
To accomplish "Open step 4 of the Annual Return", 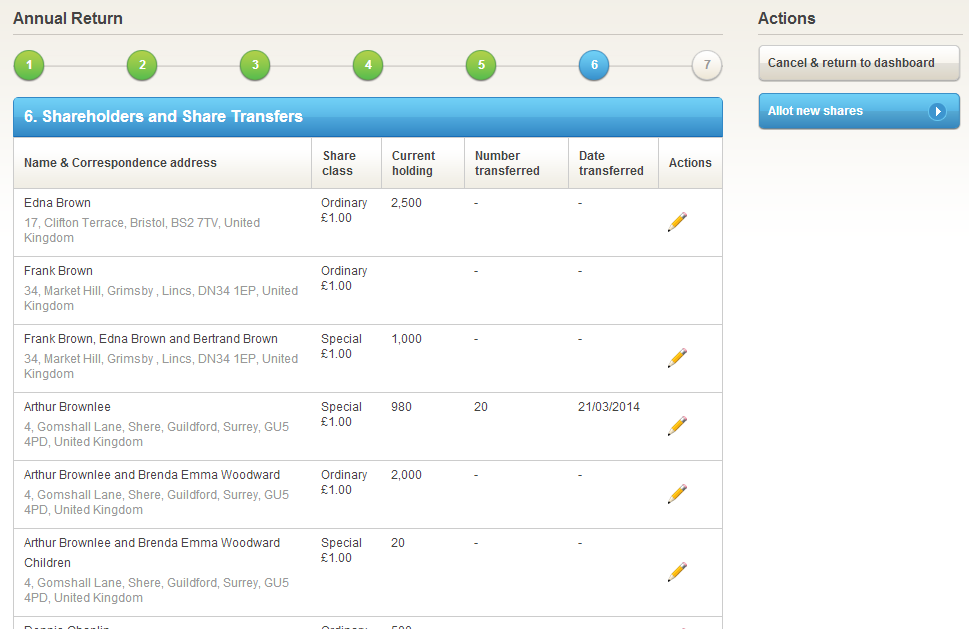I will point(368,66).
